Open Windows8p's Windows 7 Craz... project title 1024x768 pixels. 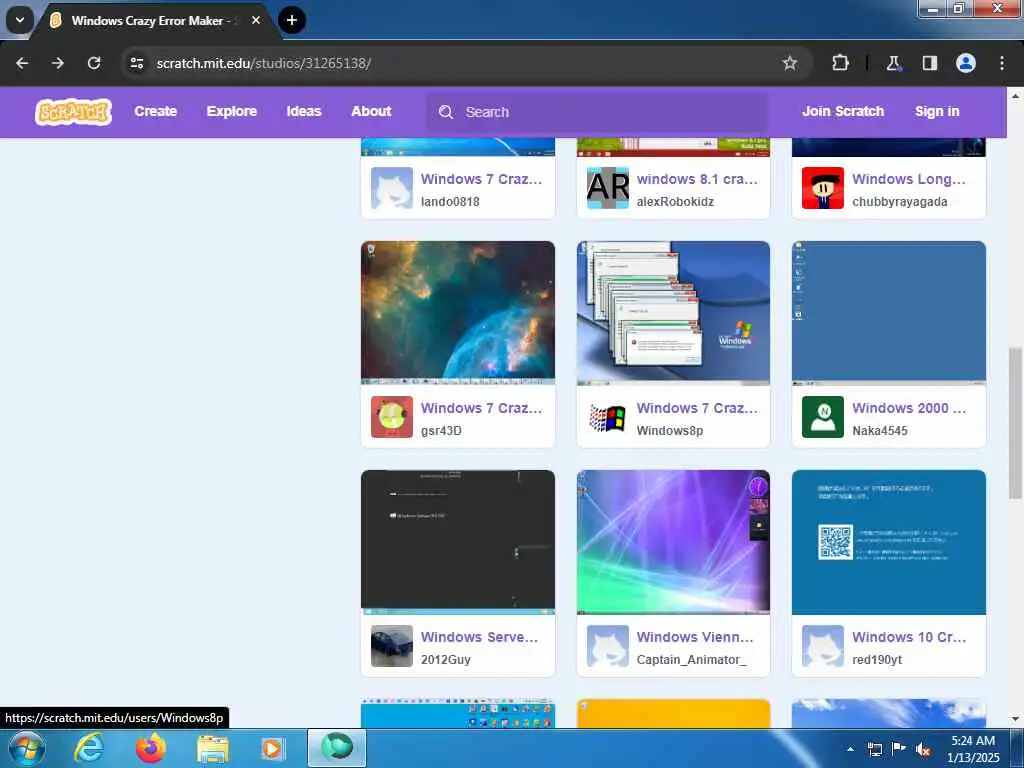(x=697, y=408)
